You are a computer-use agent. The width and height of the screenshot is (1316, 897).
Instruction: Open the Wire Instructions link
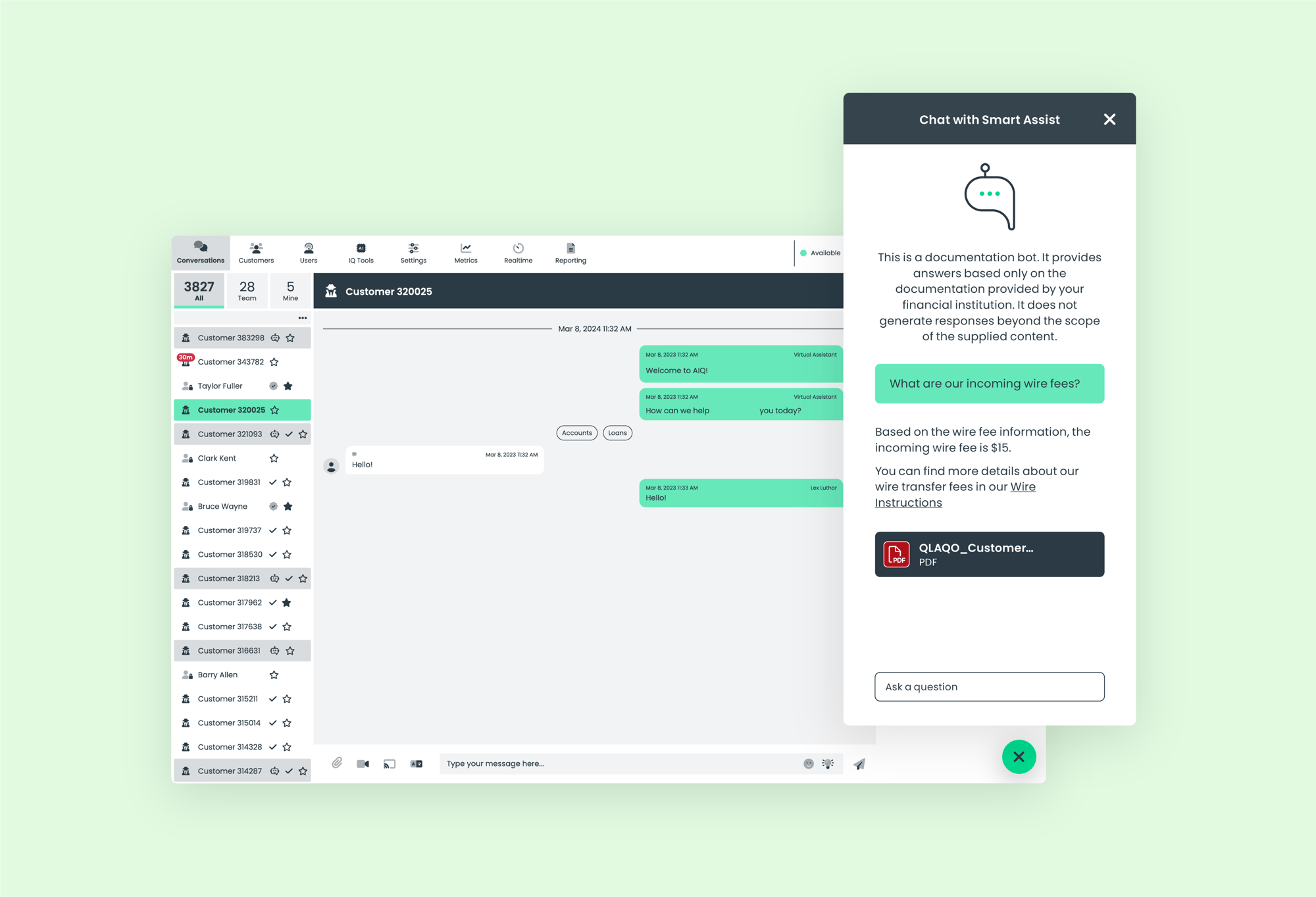[x=955, y=494]
